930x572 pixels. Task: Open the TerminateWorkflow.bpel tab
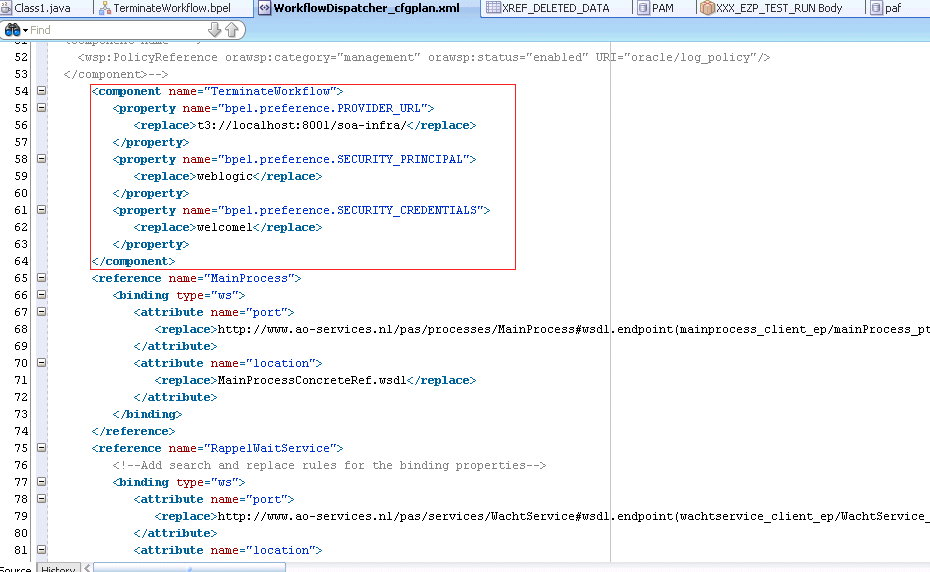point(171,8)
